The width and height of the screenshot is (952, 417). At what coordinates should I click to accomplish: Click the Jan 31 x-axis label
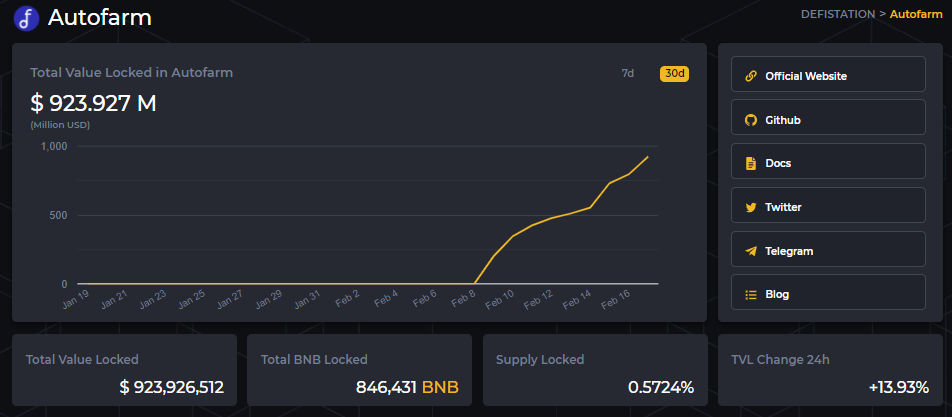pos(307,299)
